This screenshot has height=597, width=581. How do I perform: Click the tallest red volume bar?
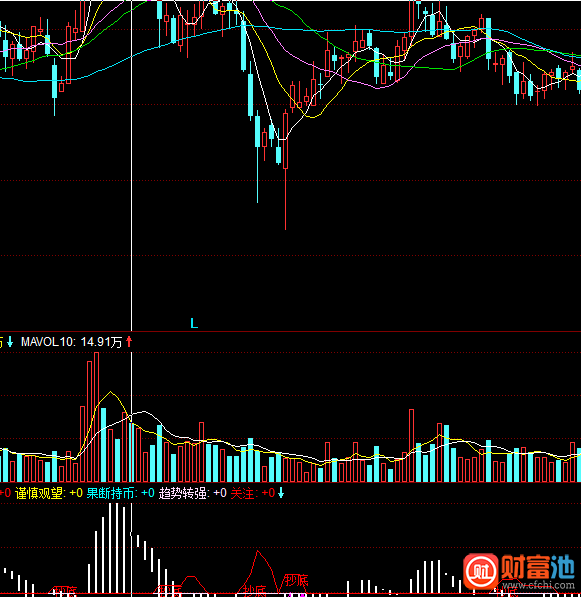pyautogui.click(x=96, y=417)
